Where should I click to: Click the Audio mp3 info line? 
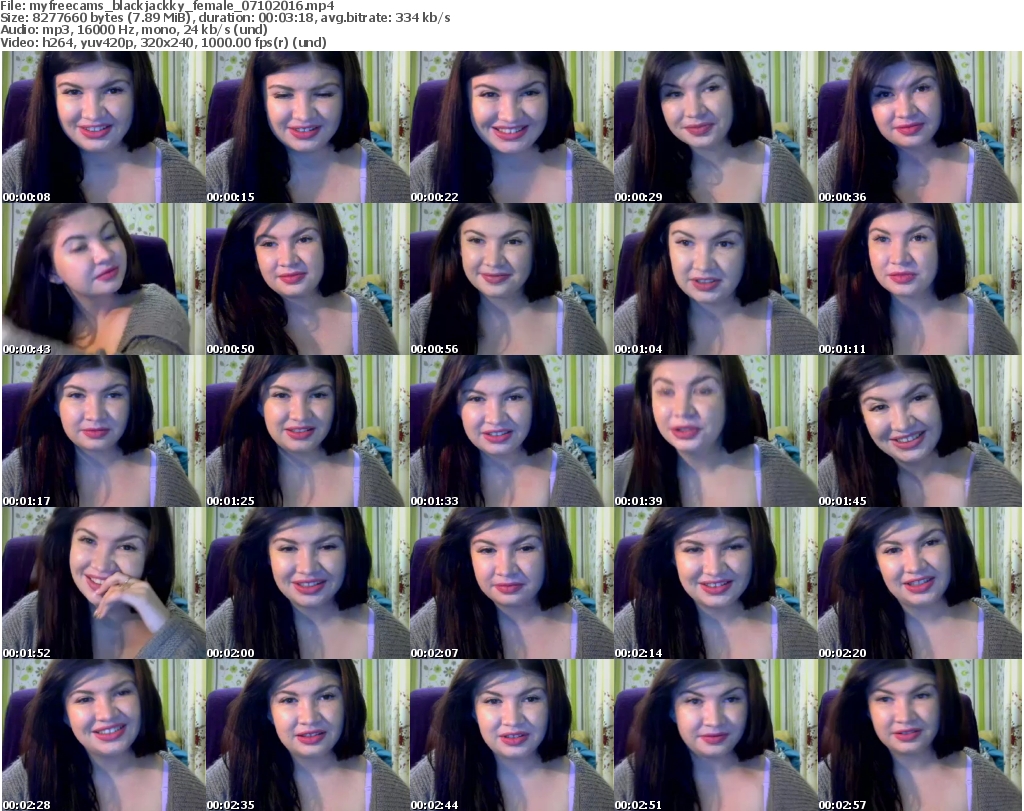click(134, 30)
